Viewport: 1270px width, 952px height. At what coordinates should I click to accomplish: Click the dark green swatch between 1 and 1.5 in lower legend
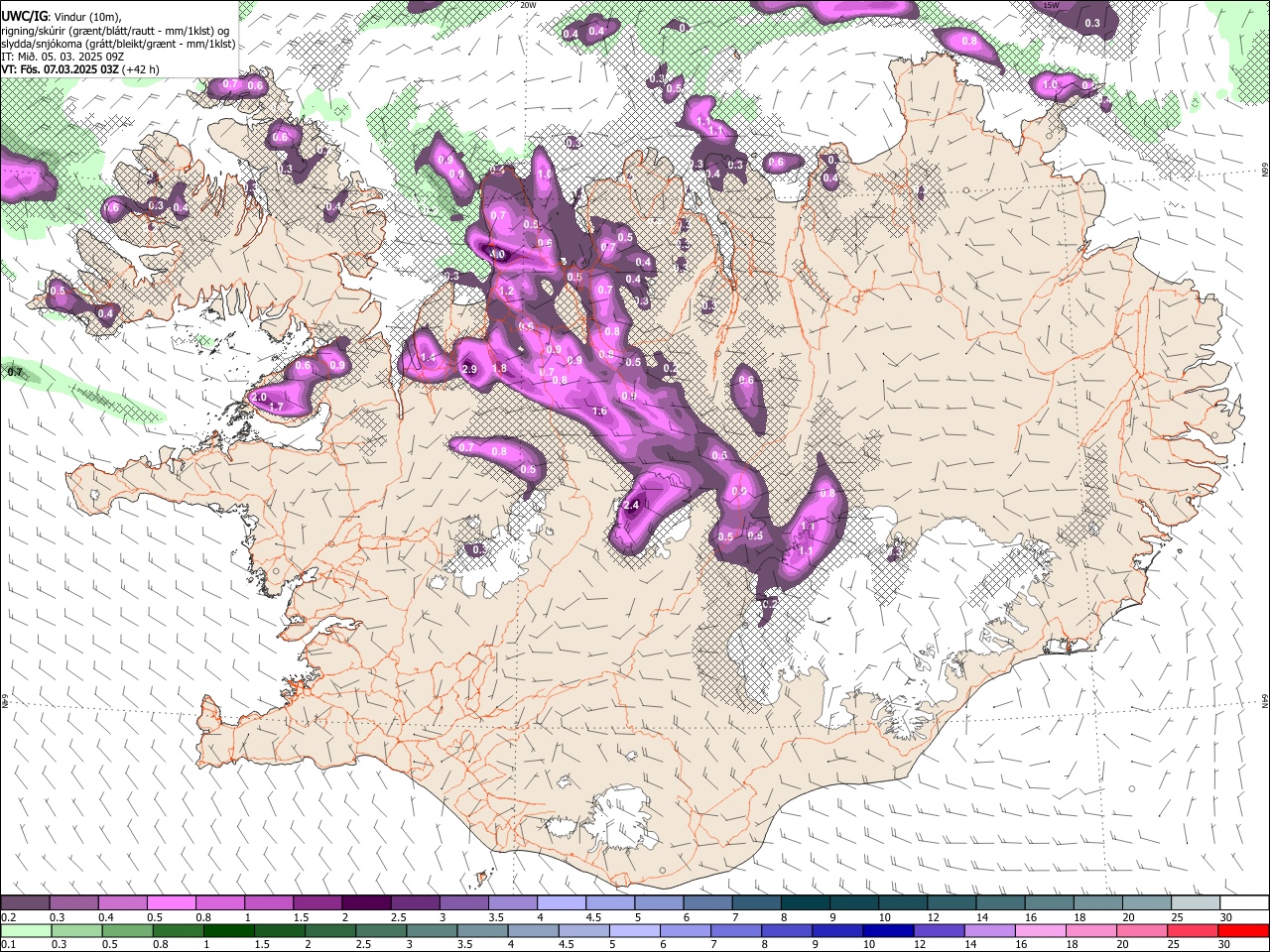point(228,930)
